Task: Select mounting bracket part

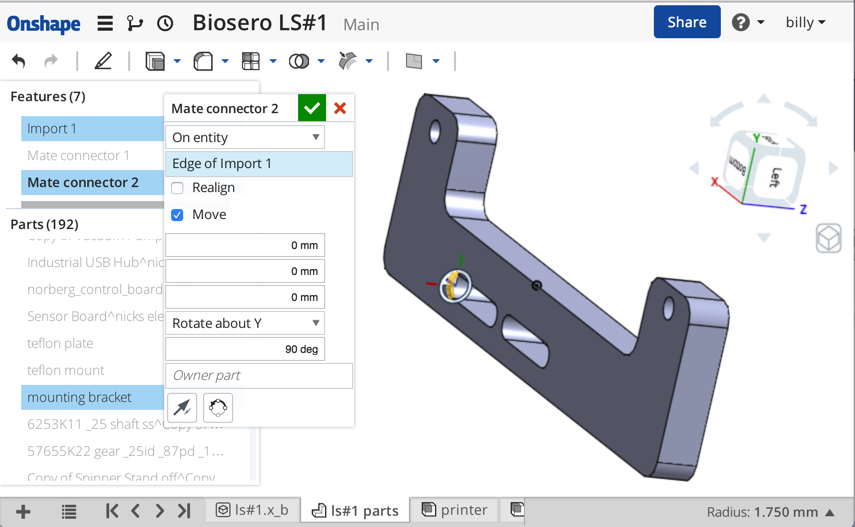Action: [93, 397]
